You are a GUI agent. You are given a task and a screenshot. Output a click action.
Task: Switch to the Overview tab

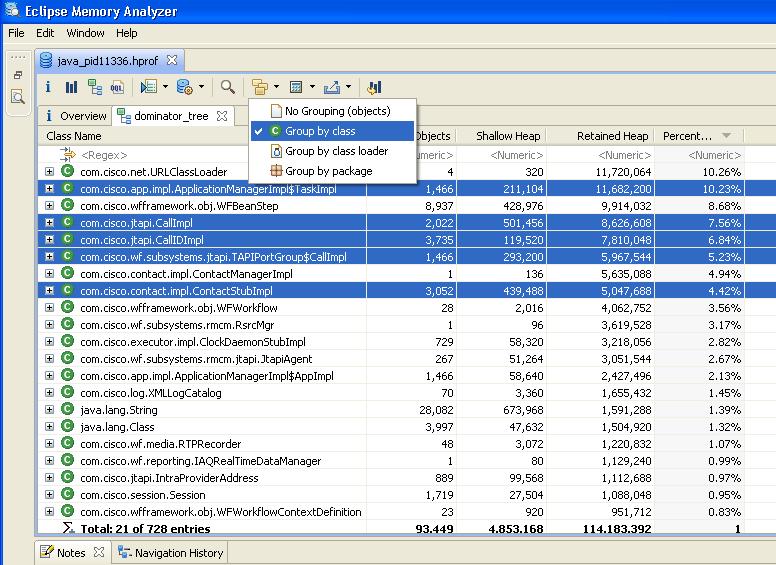click(x=75, y=116)
